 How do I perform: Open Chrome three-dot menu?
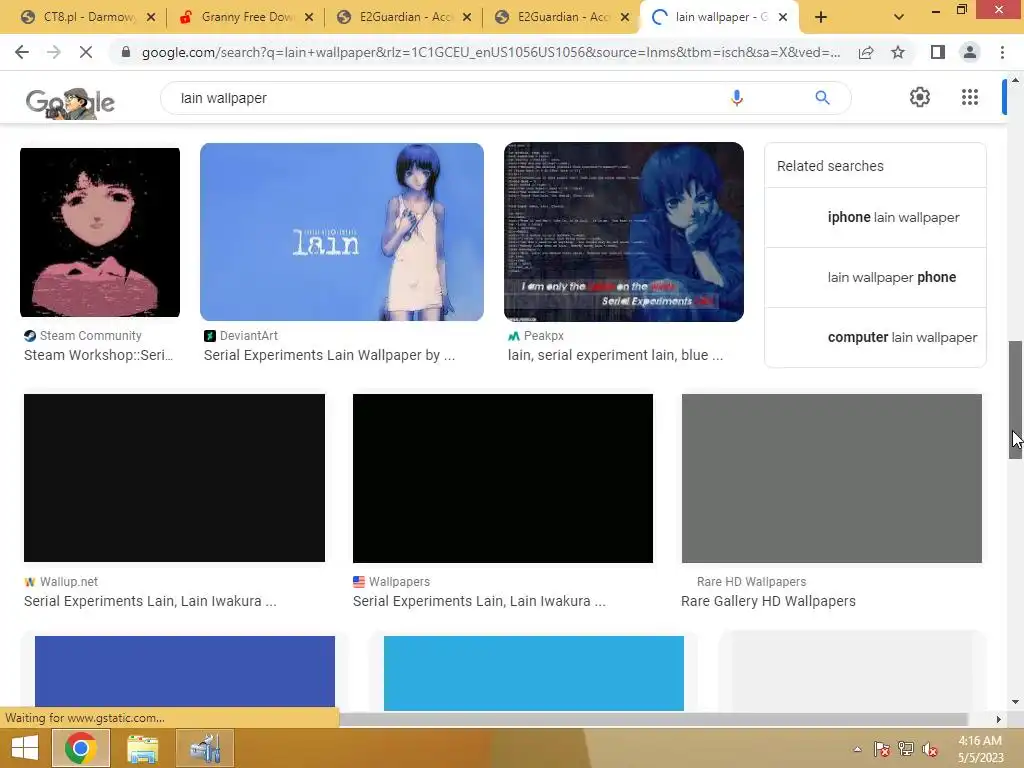(x=1002, y=52)
